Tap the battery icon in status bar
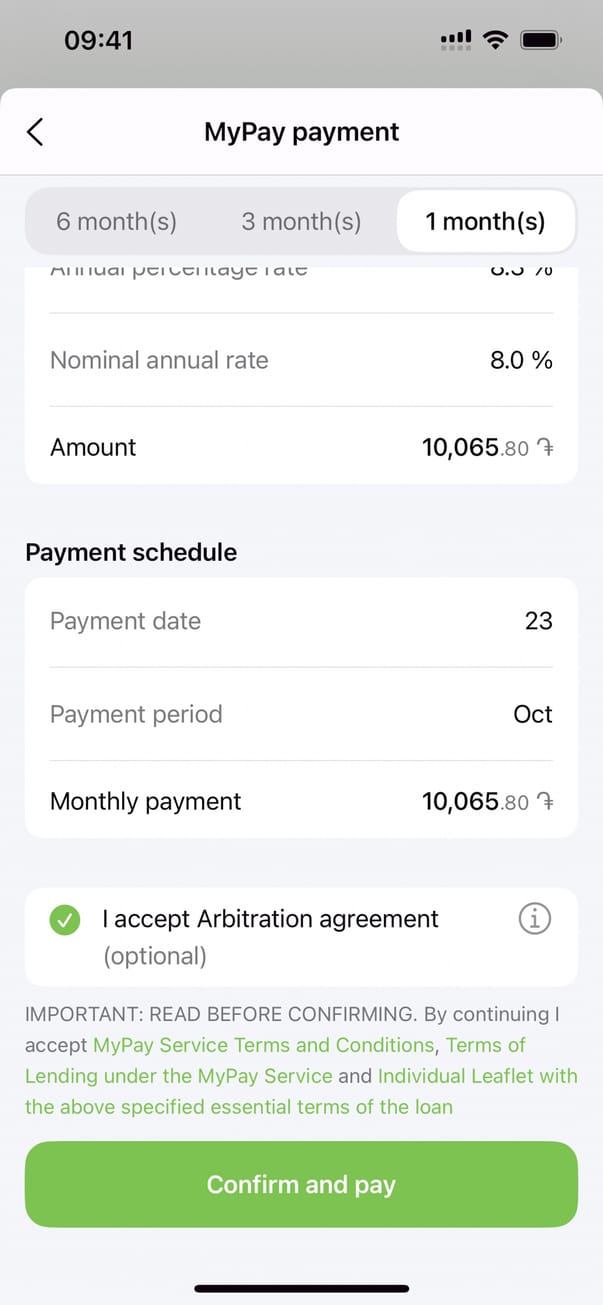603x1305 pixels. point(541,40)
